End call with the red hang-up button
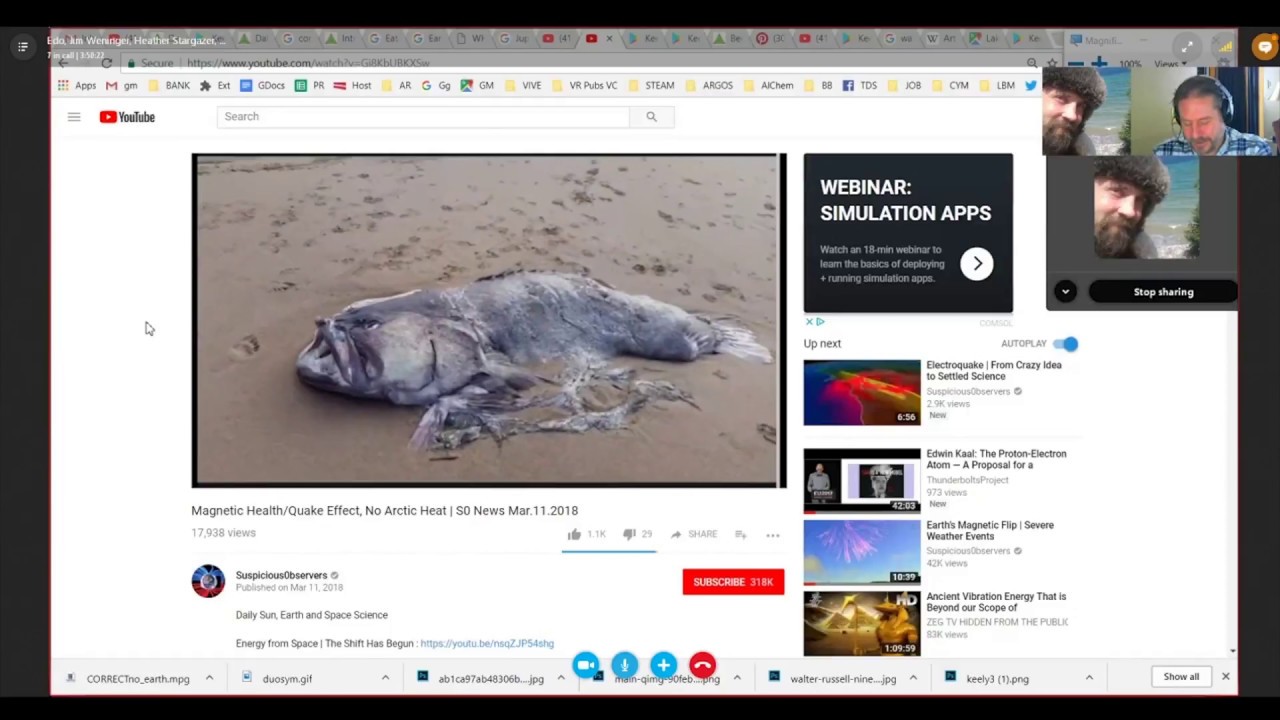The width and height of the screenshot is (1280, 720). coord(702,665)
